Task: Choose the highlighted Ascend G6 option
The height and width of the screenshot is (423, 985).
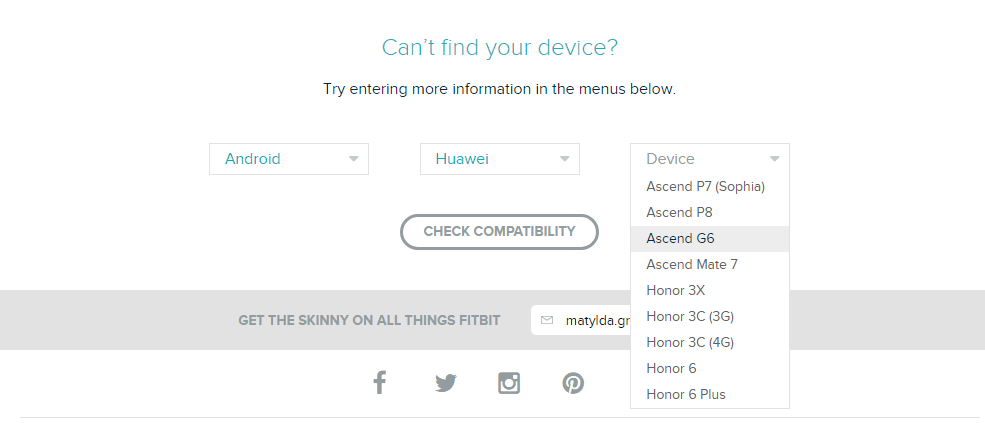Action: tap(710, 239)
